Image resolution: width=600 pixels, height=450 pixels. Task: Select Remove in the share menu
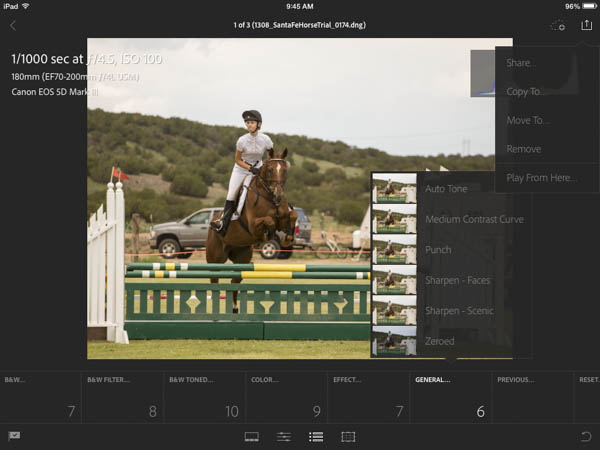pyautogui.click(x=547, y=149)
